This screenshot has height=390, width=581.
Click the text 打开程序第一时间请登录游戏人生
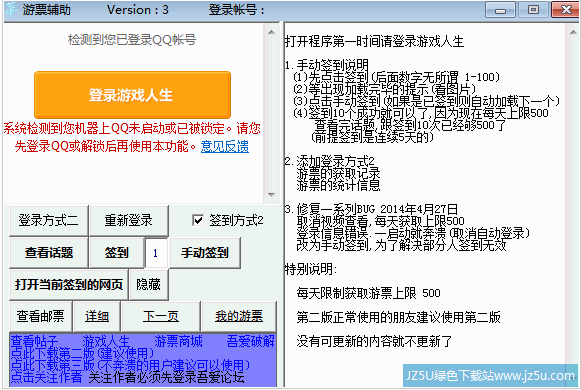(374, 41)
